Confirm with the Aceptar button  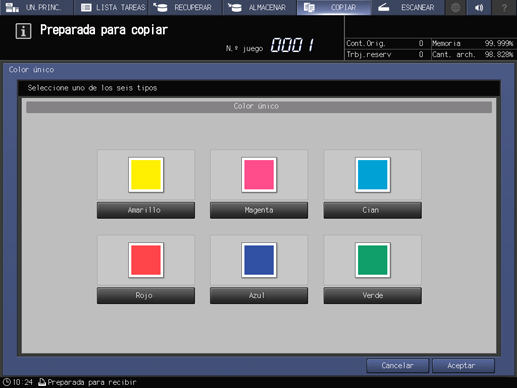(x=463, y=366)
